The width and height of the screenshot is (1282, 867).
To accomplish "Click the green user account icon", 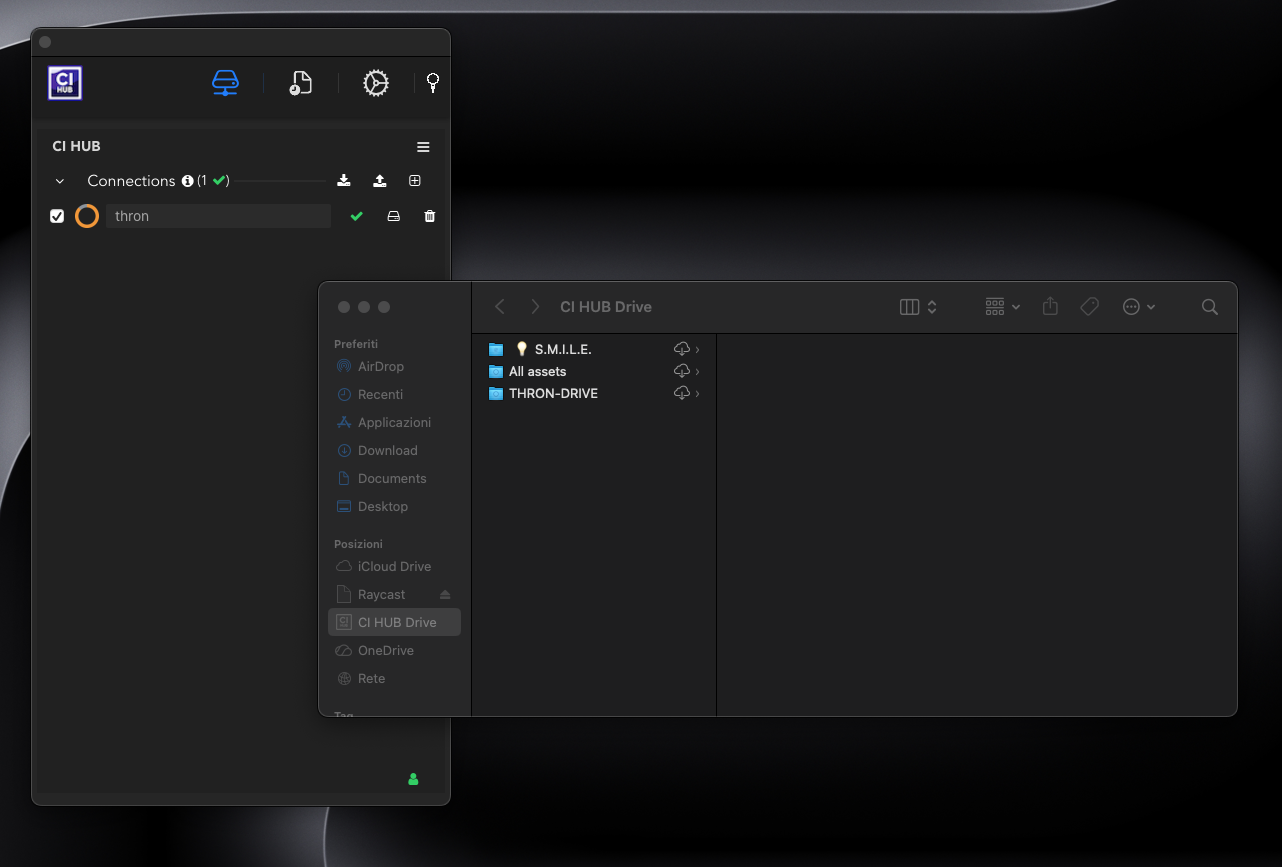I will point(414,779).
